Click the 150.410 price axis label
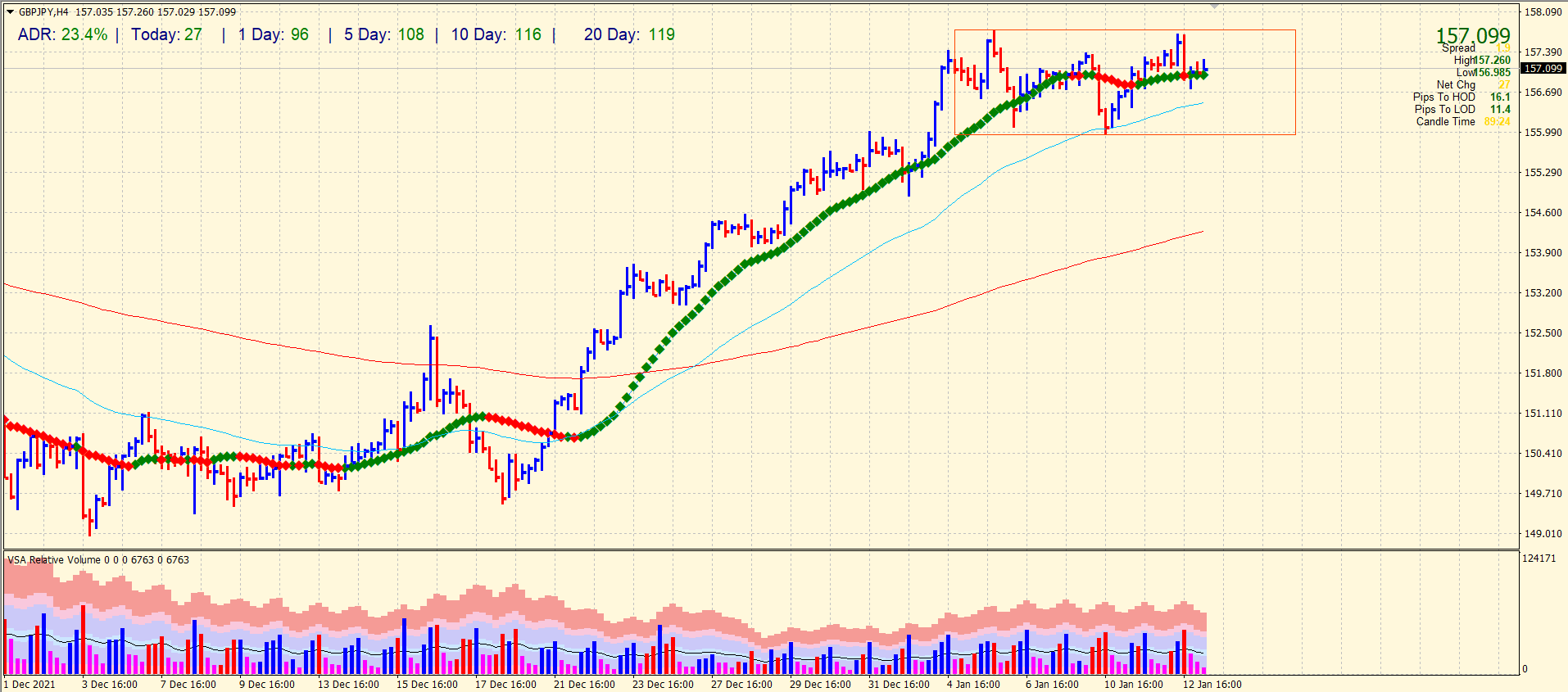 (1543, 453)
